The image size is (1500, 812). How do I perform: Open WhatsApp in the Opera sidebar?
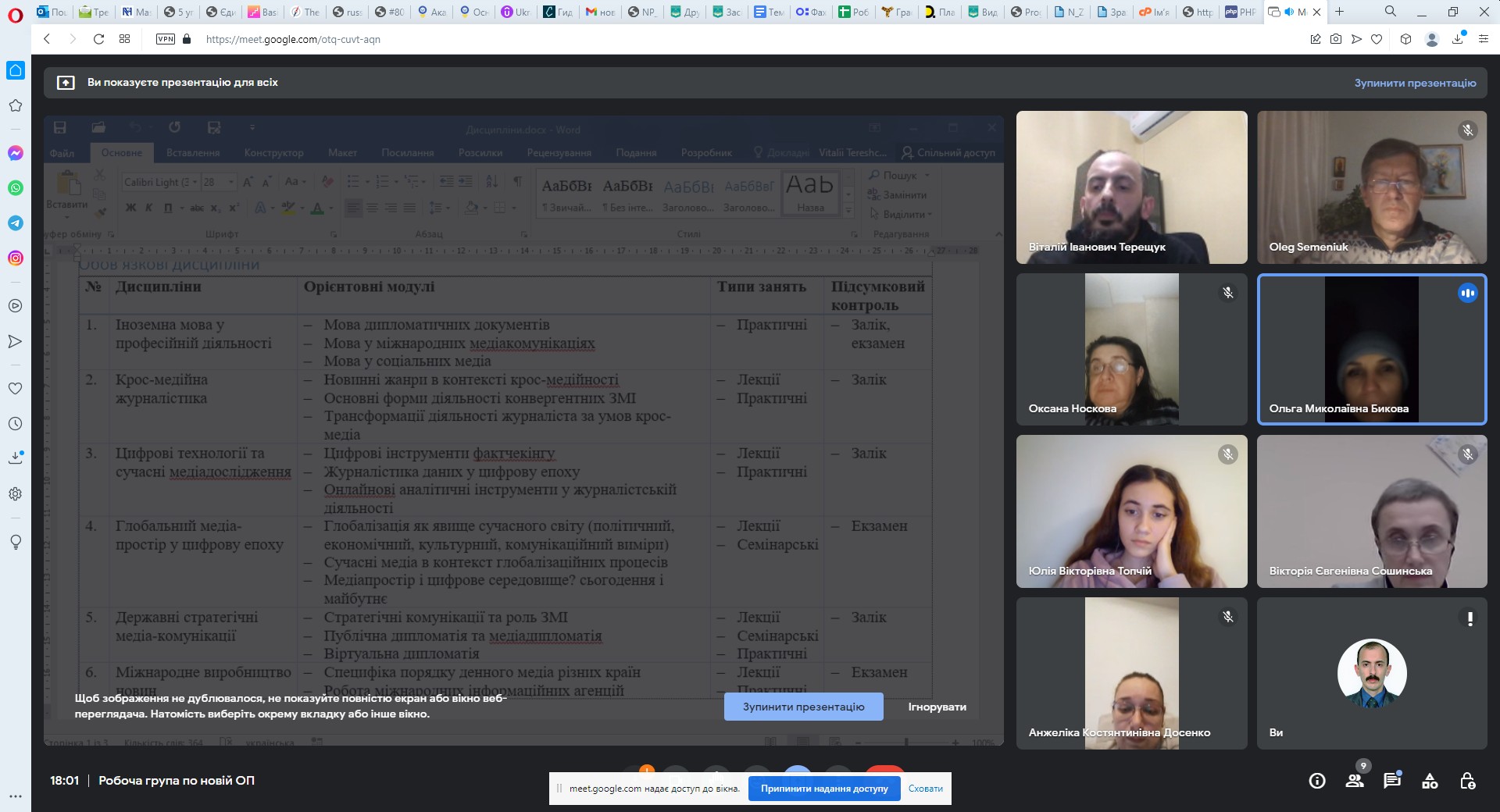pyautogui.click(x=16, y=188)
